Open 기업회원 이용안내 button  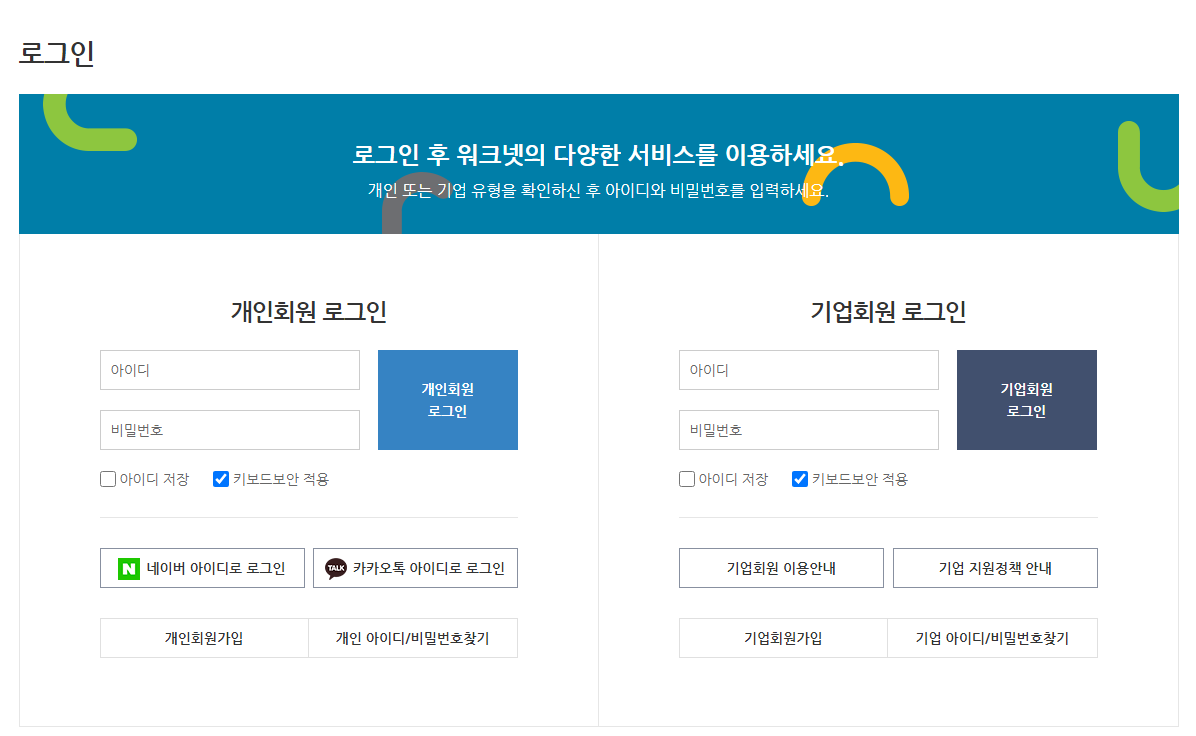tap(781, 568)
